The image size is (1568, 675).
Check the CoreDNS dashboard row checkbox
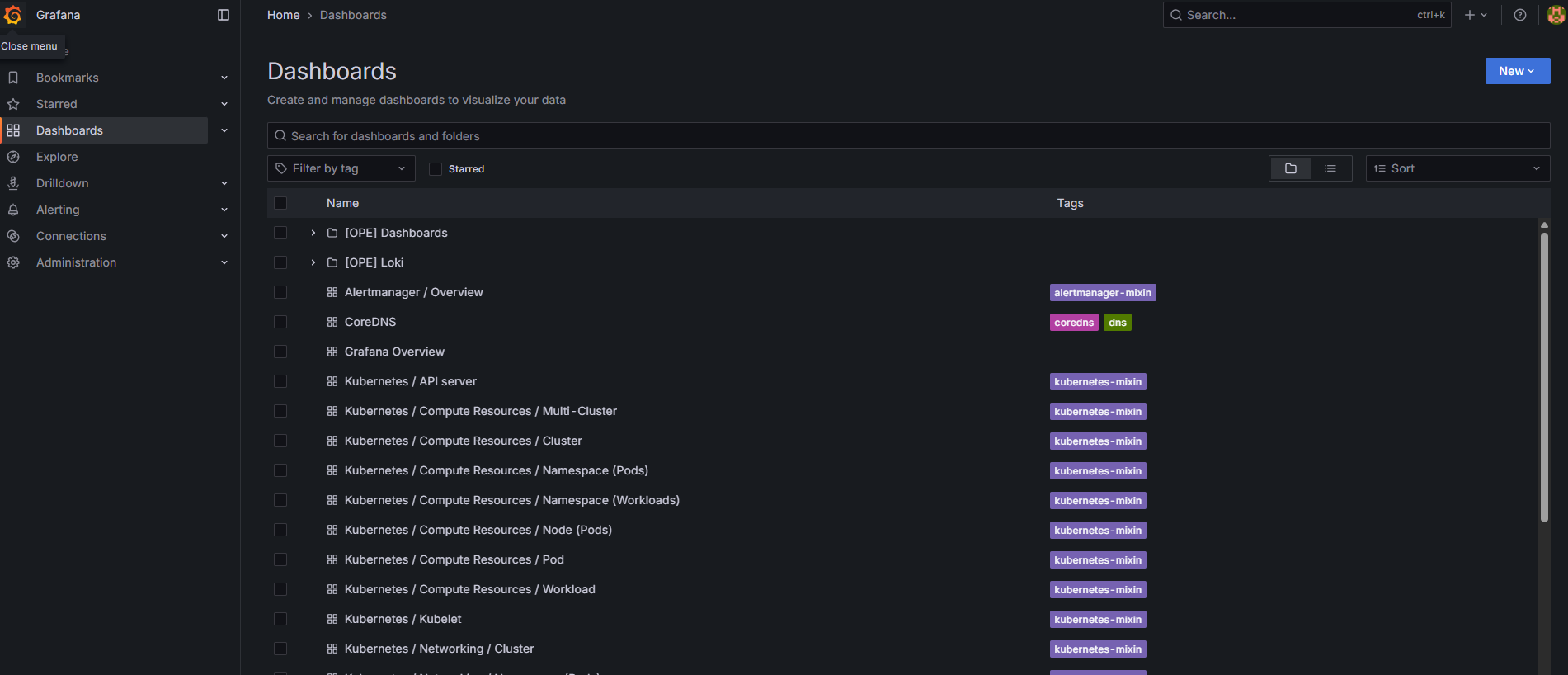[x=280, y=322]
